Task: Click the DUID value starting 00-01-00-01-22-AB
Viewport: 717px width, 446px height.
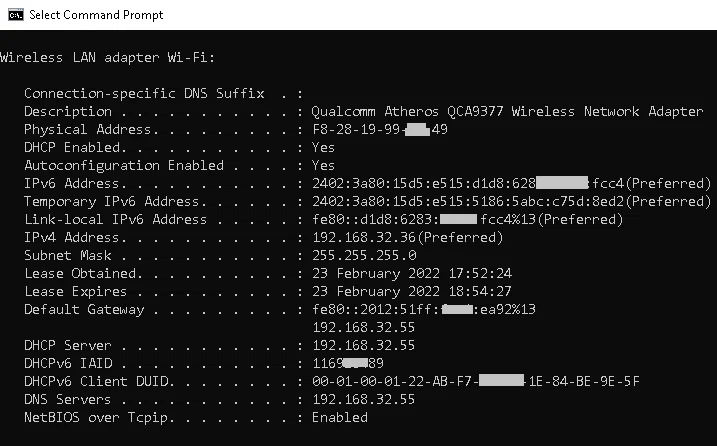Action: pyautogui.click(x=476, y=381)
